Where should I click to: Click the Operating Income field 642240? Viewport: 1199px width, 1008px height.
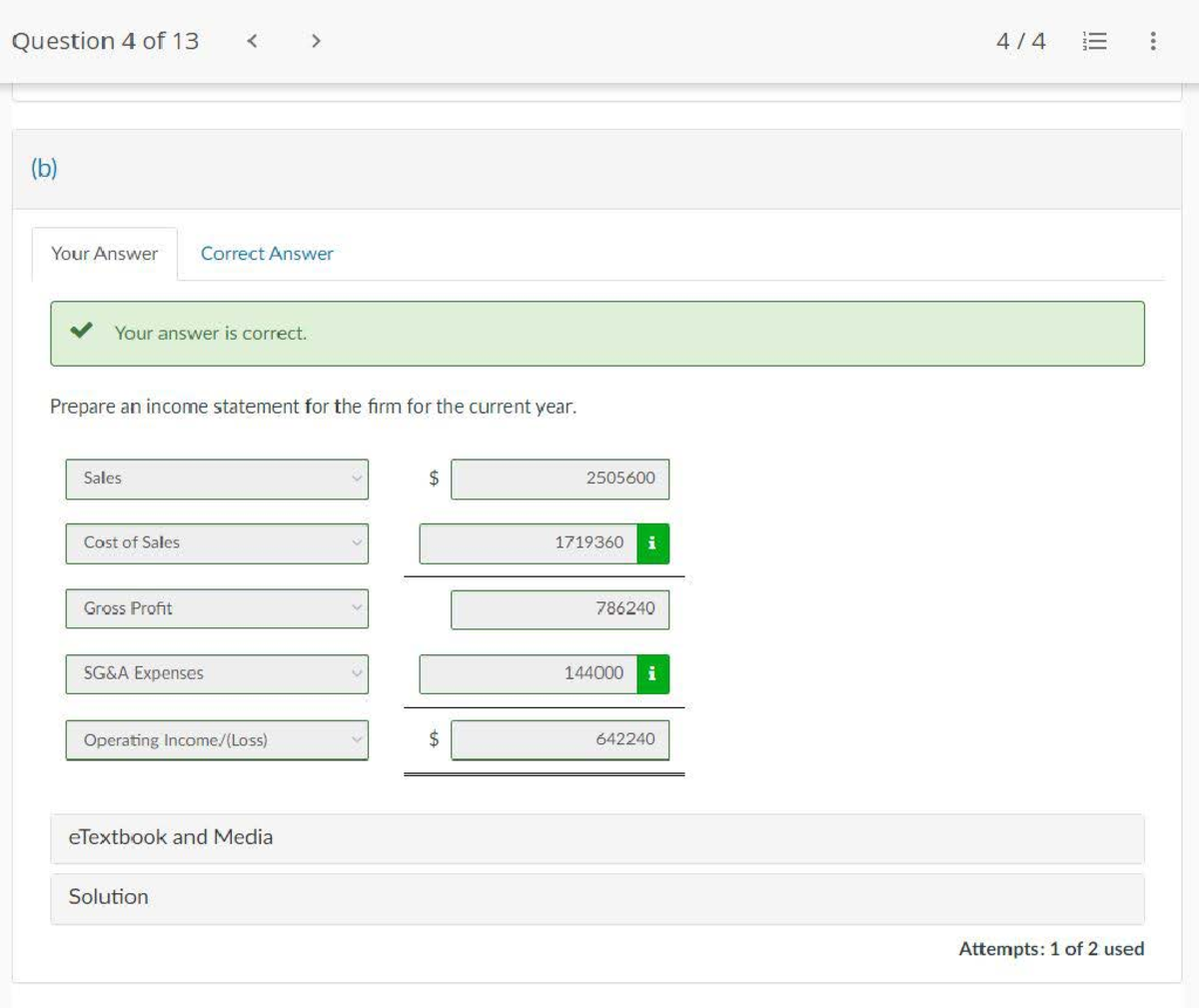(x=560, y=740)
